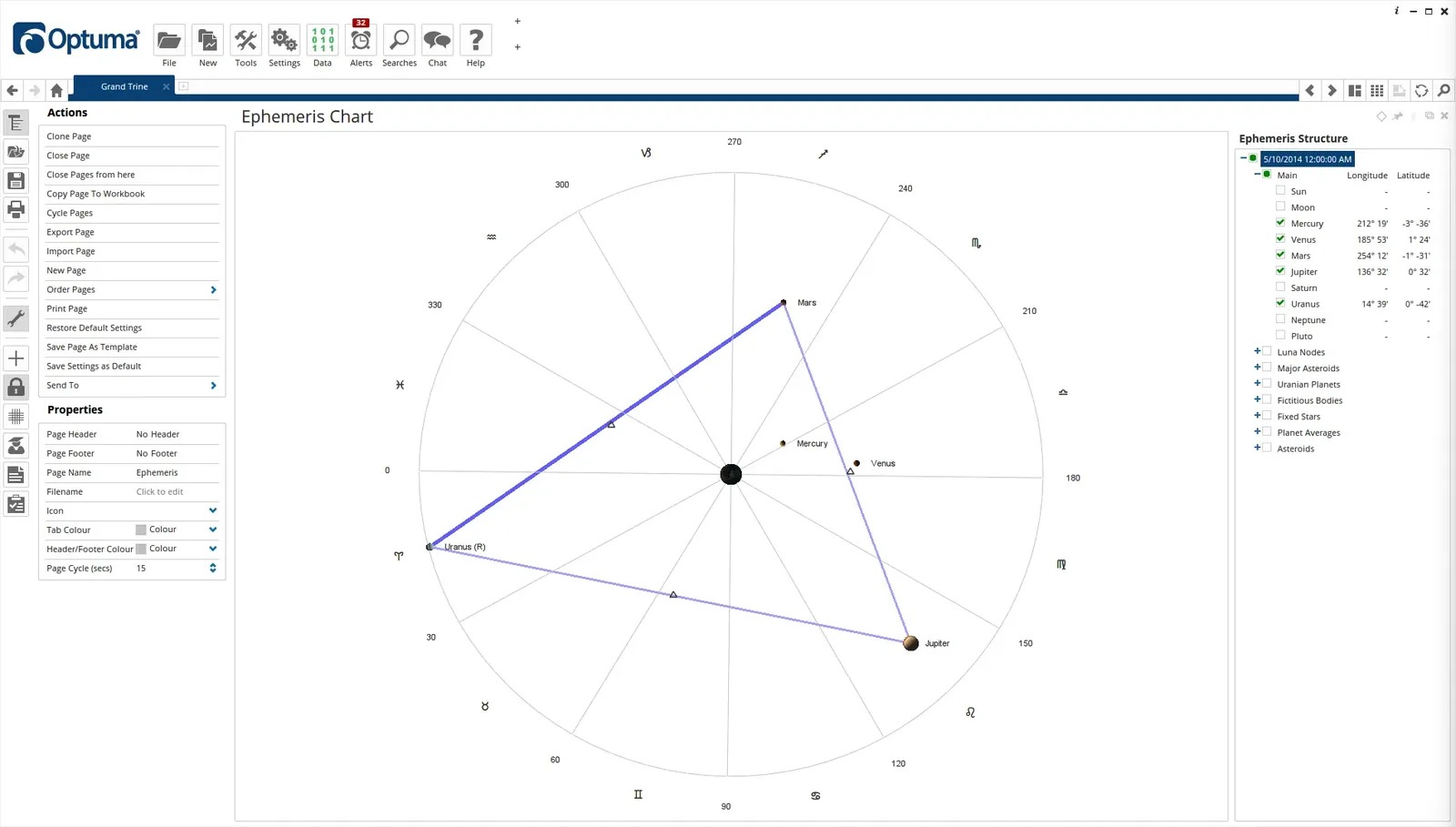Click Export Page action
Screen dimensions: 1456x827
coord(70,232)
